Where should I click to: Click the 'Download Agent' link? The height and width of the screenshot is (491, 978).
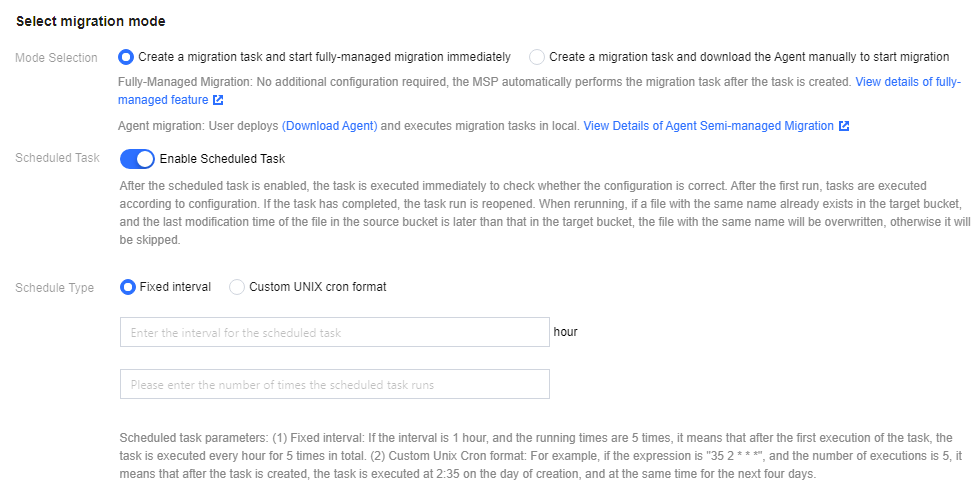[x=330, y=126]
